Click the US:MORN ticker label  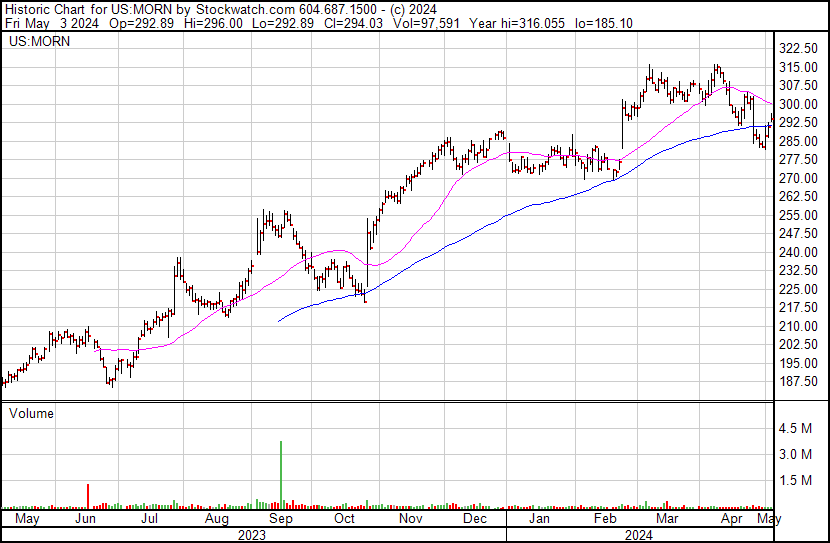tap(35, 43)
